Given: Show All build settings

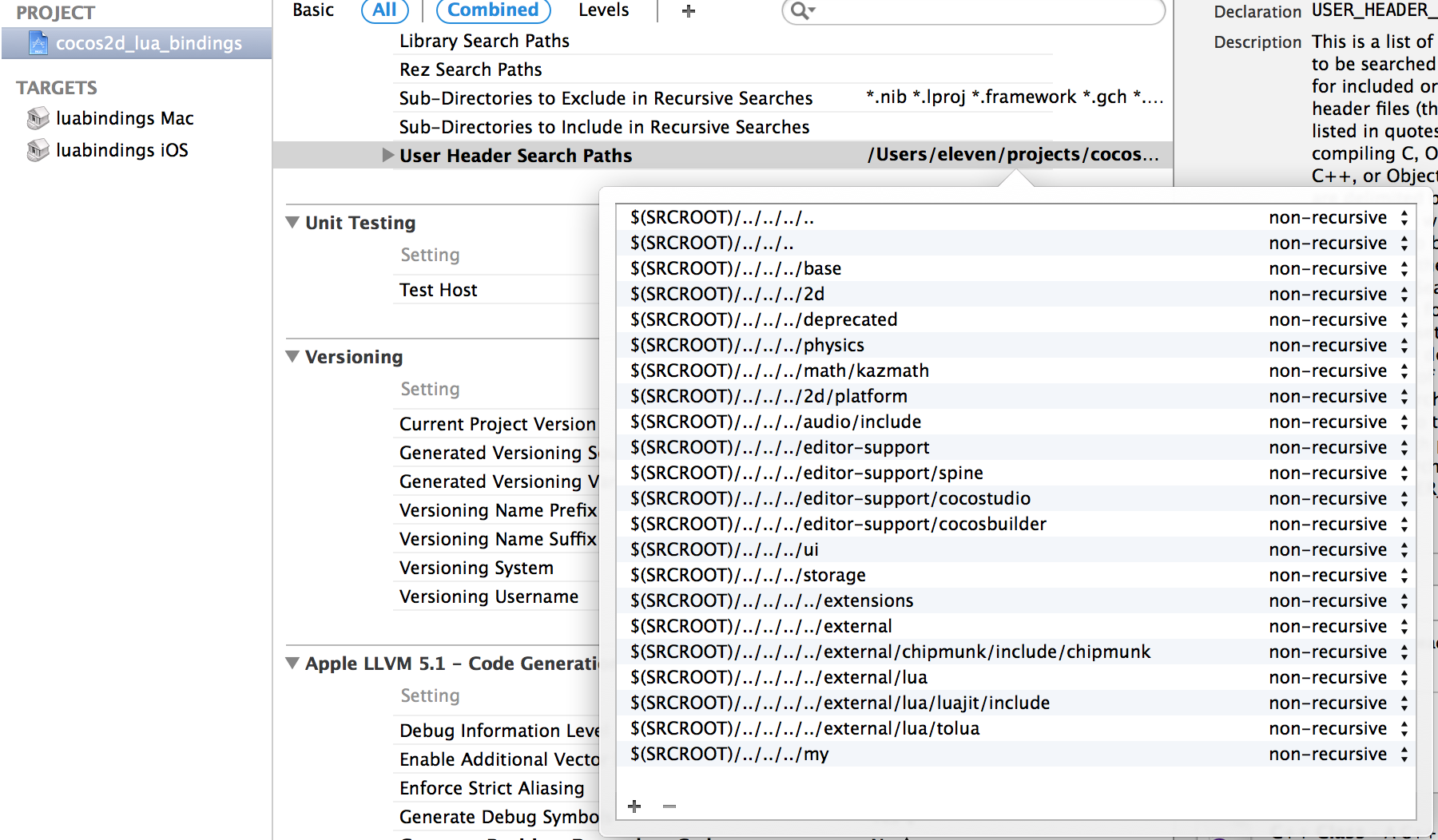Looking at the screenshot, I should click(x=384, y=10).
